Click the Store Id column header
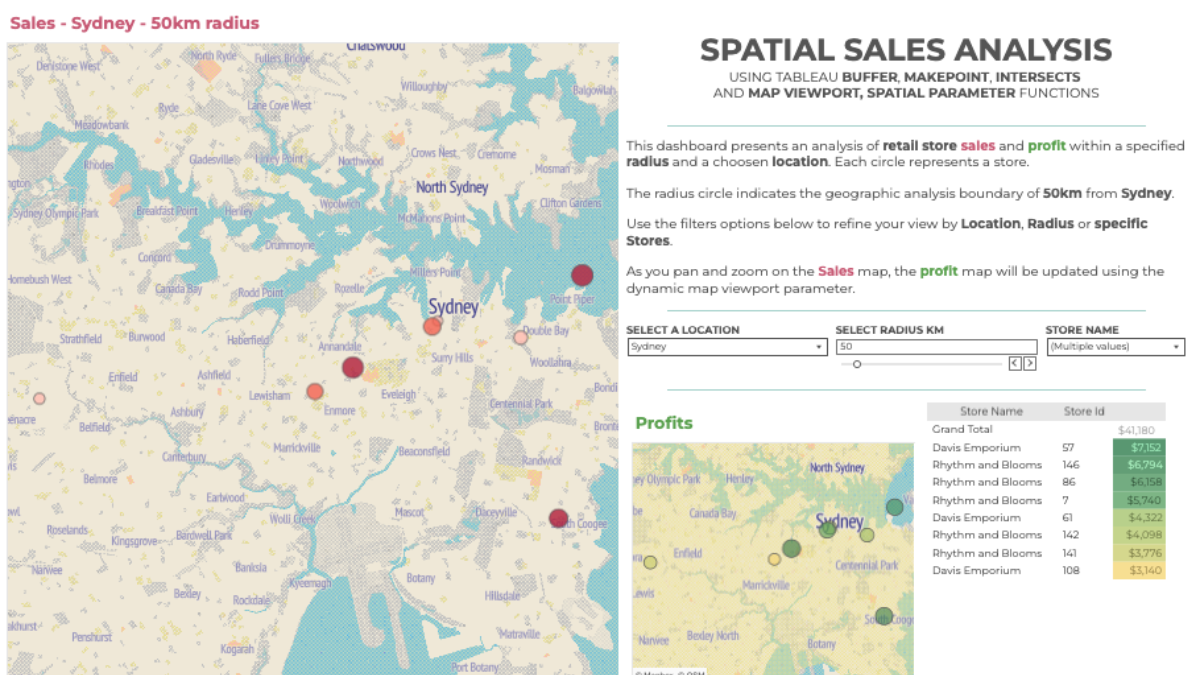This screenshot has width=1200, height=675. point(1083,411)
